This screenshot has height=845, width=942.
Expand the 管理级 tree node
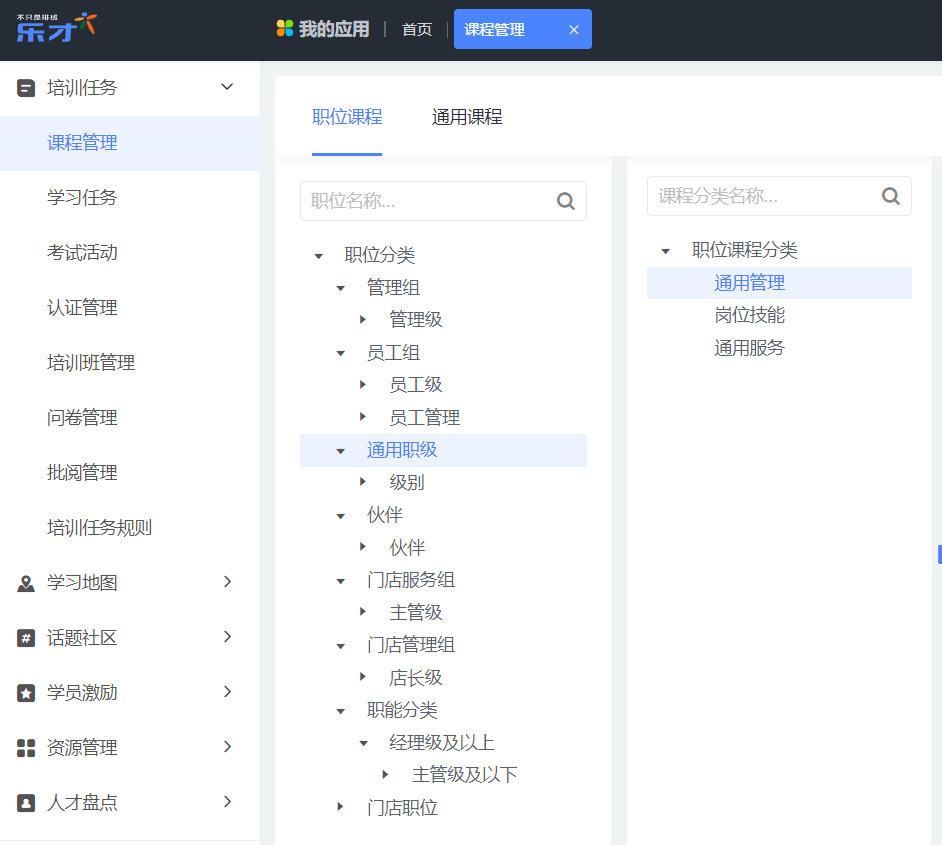[x=363, y=320]
